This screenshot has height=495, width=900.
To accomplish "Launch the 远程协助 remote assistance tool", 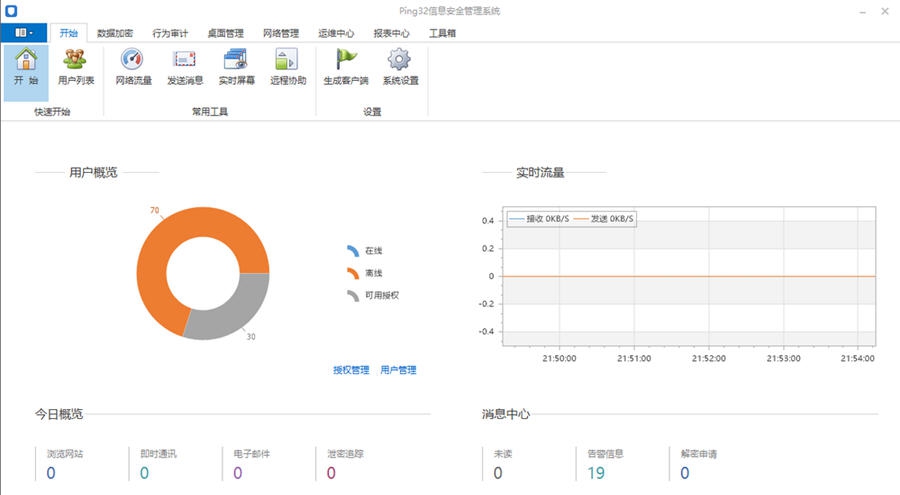I will click(288, 66).
